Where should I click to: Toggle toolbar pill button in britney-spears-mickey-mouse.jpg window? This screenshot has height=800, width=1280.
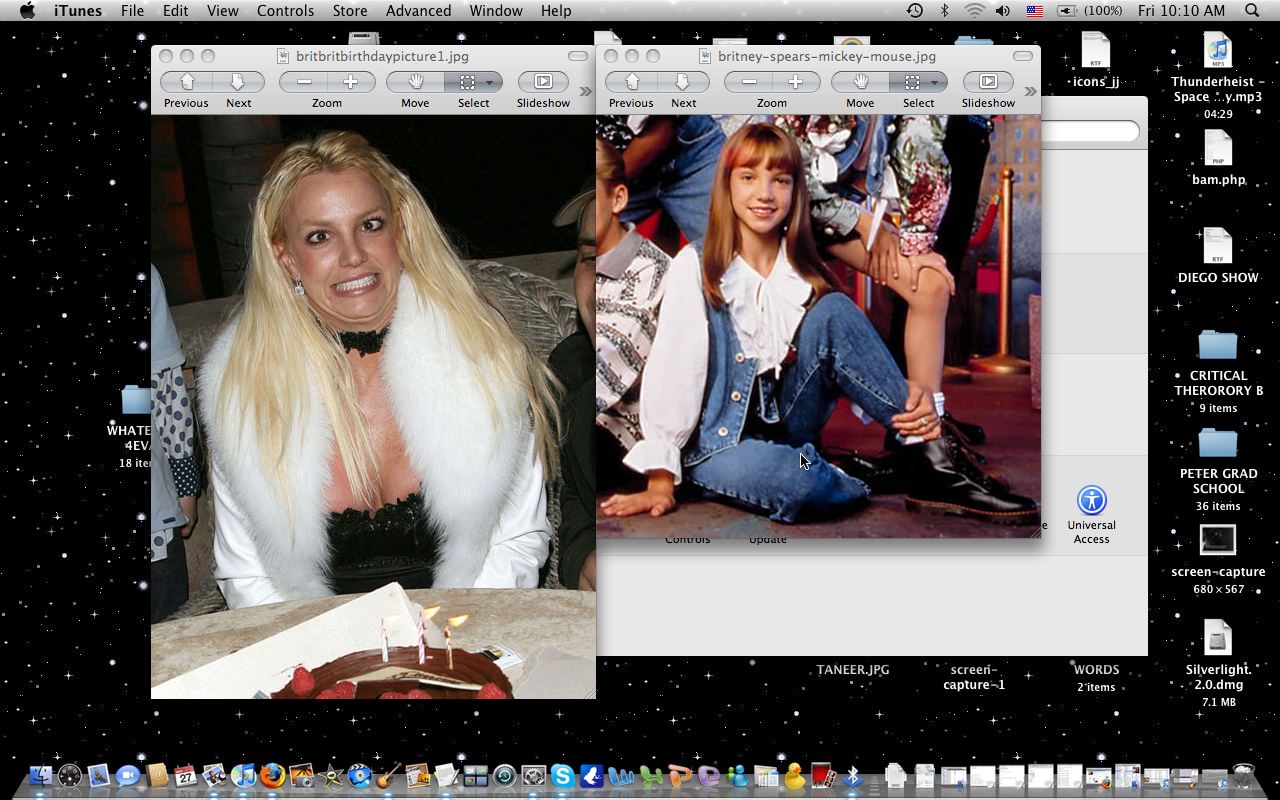[1022, 56]
